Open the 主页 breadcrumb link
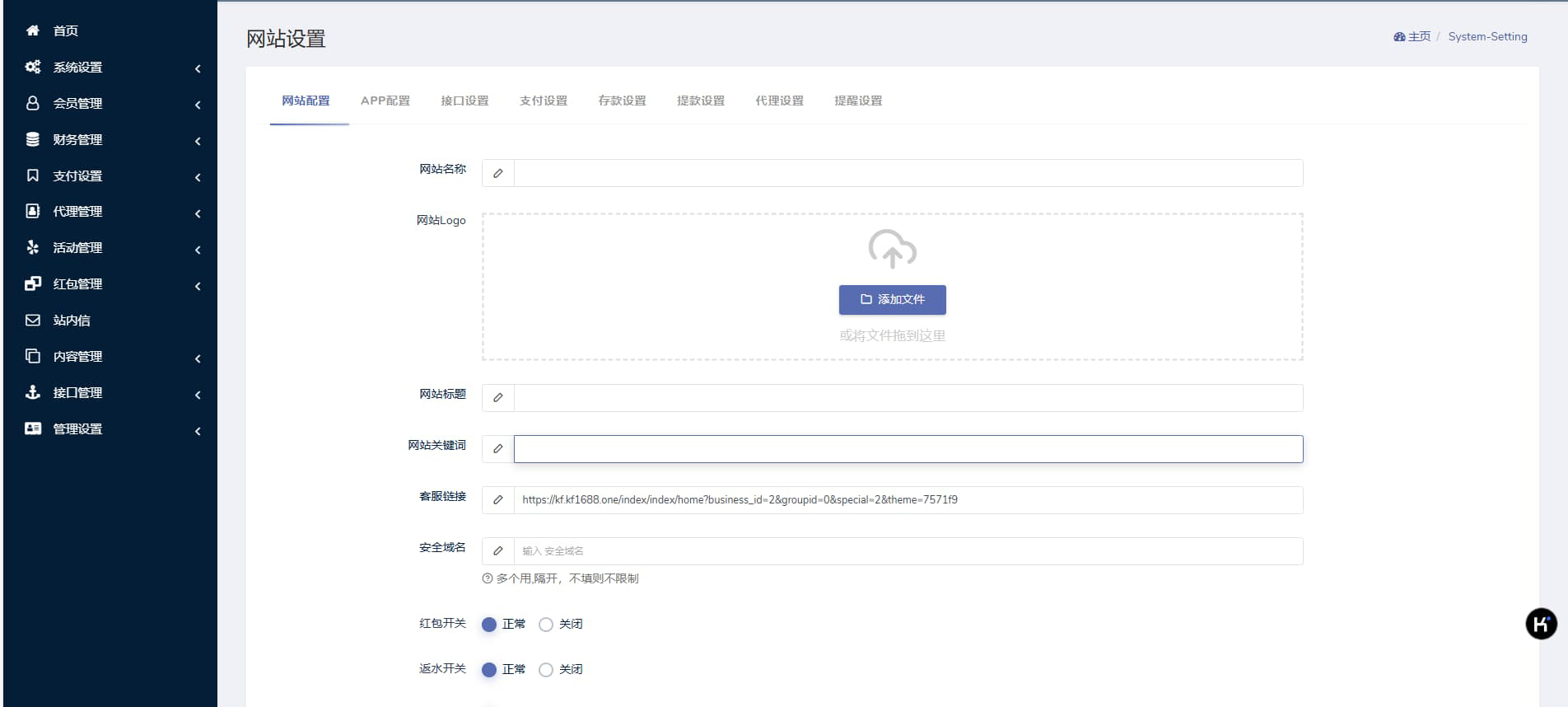The height and width of the screenshot is (707, 1568). coord(1412,36)
